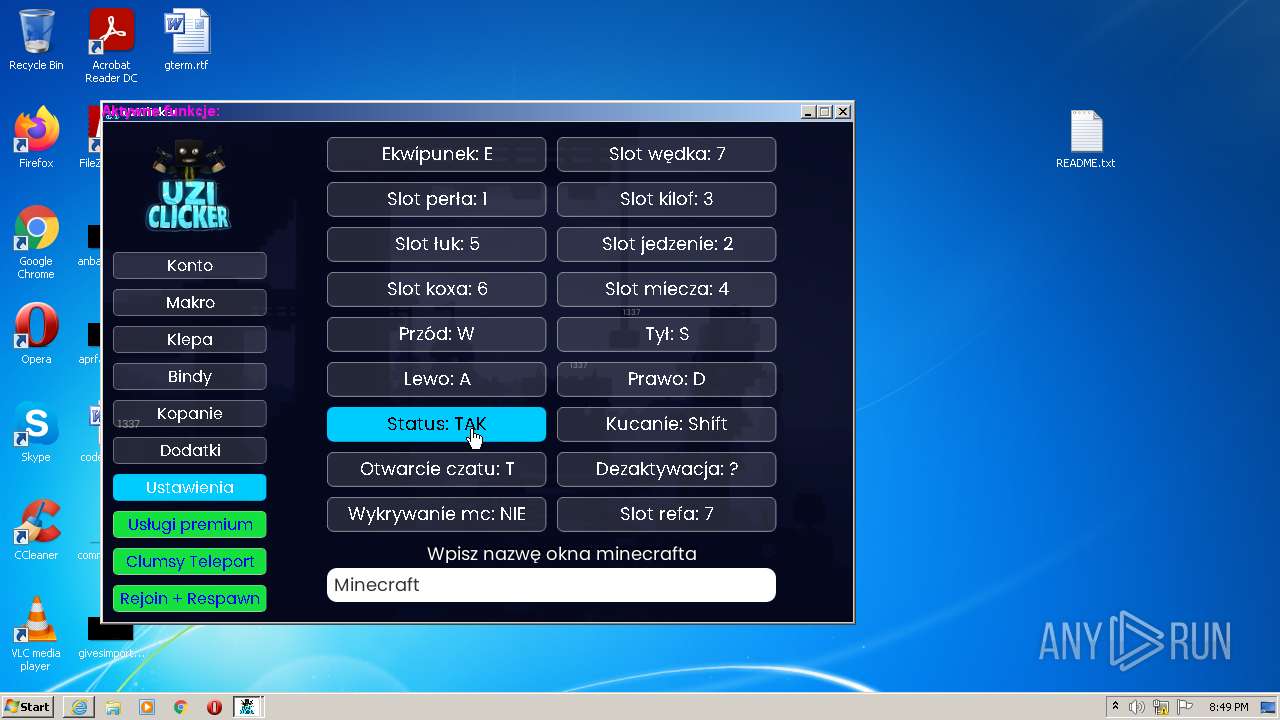This screenshot has width=1280, height=720.
Task: Toggle the Status: TAK option
Action: click(437, 424)
